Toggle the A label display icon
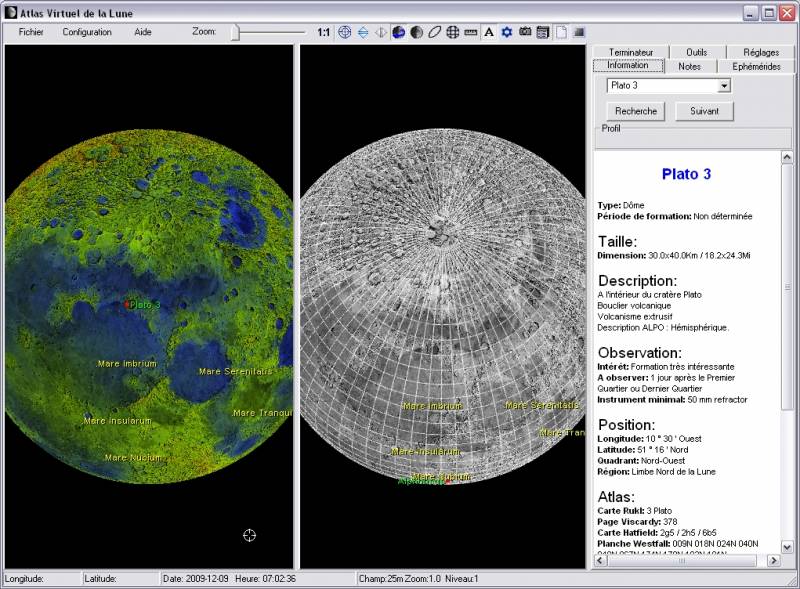The height and width of the screenshot is (589, 800). pyautogui.click(x=488, y=32)
